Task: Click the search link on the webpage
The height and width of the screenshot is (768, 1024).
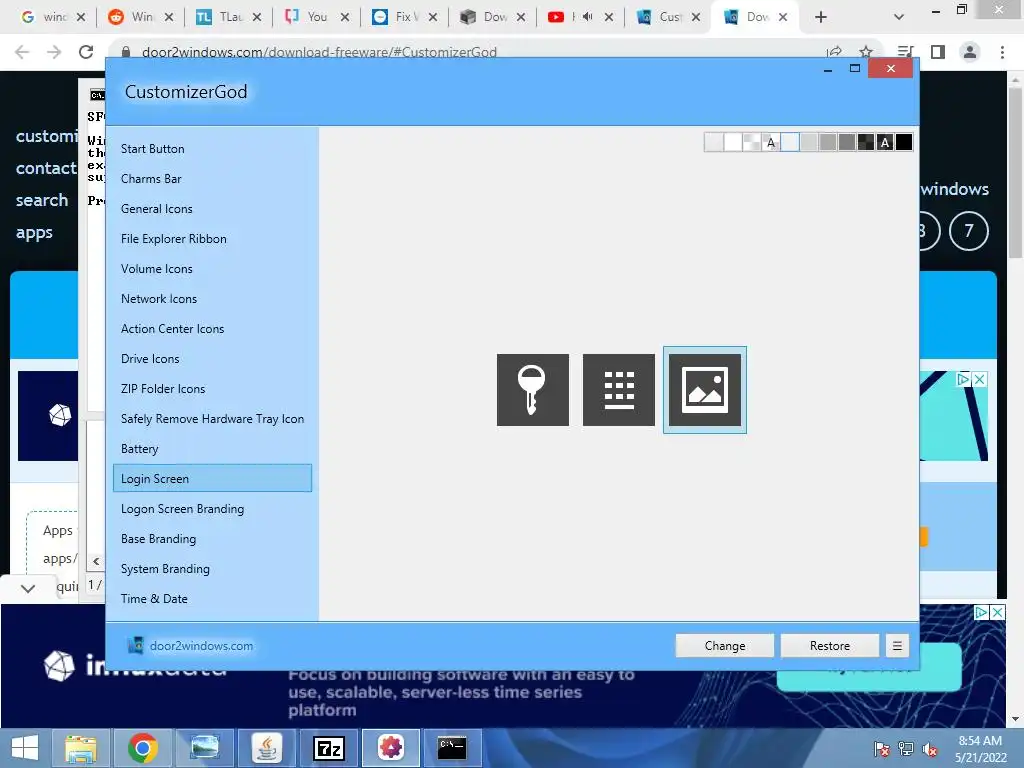Action: pyautogui.click(x=42, y=200)
